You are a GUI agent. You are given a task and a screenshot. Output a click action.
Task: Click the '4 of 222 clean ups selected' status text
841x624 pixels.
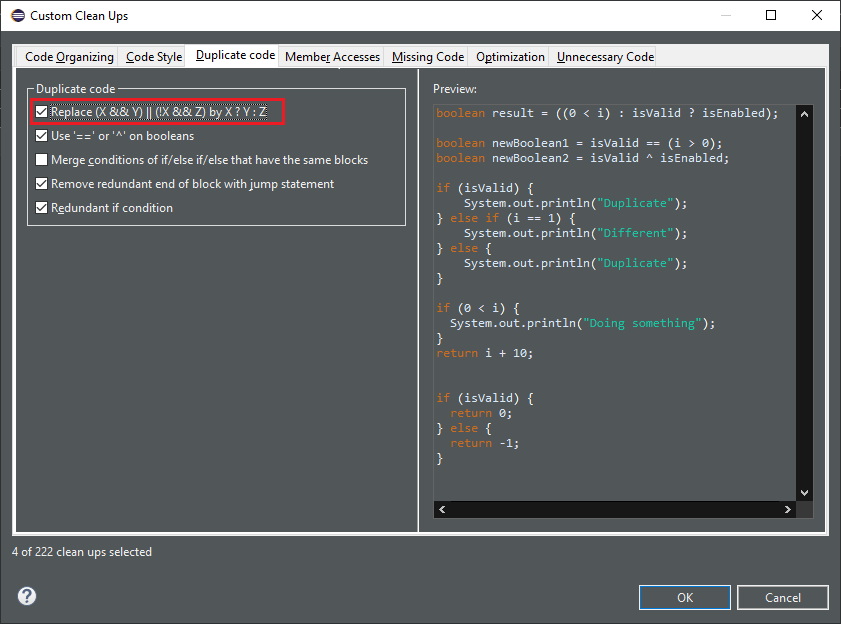coord(82,552)
